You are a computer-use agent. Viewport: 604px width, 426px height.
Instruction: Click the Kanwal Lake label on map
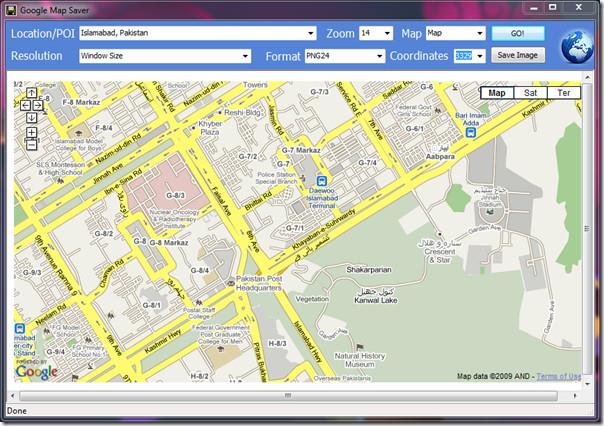pos(376,300)
